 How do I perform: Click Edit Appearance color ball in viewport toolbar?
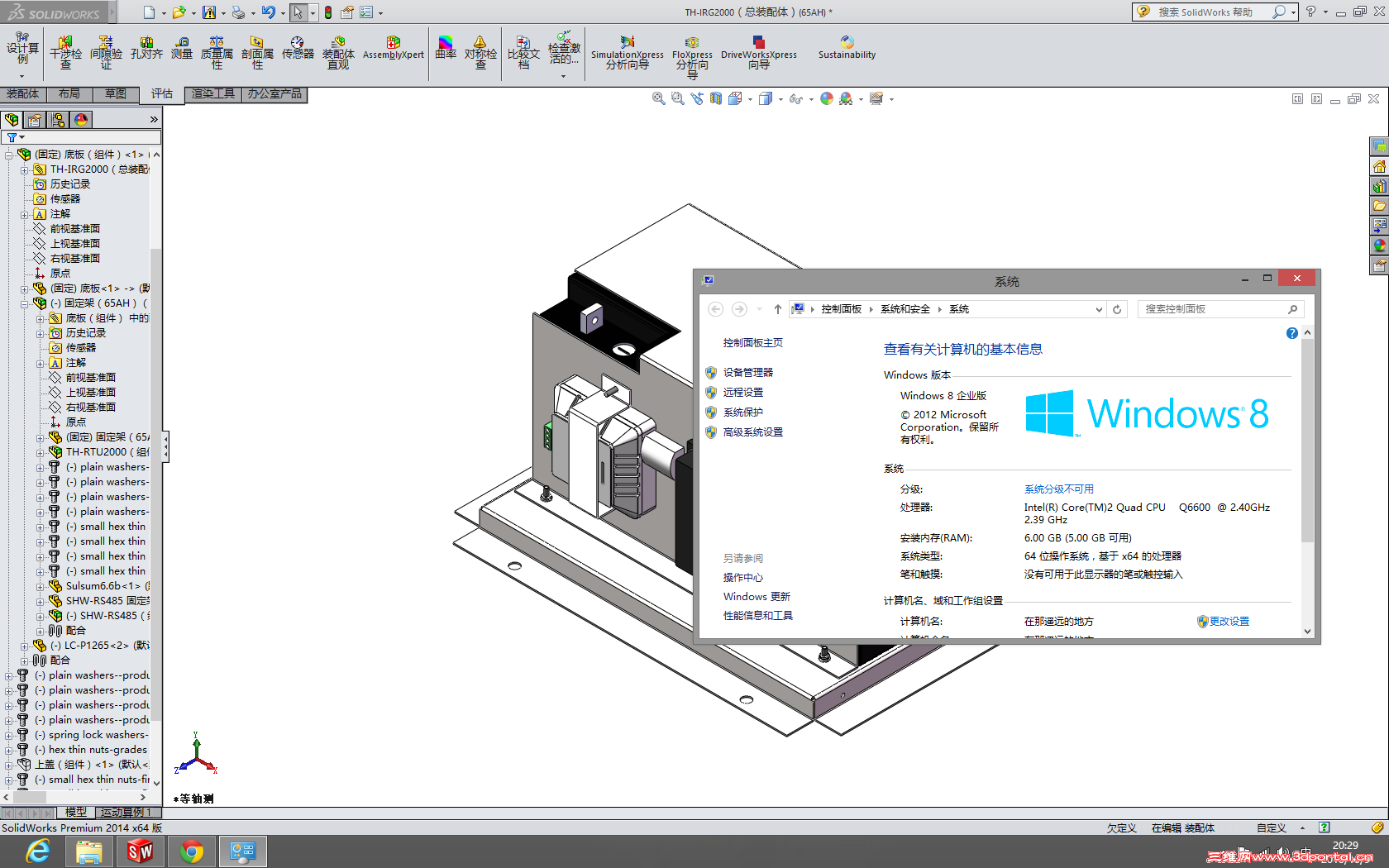click(827, 98)
